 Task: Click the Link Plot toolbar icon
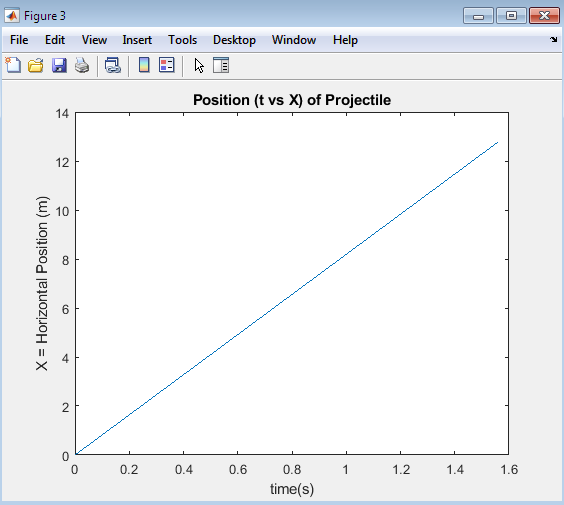(113, 65)
